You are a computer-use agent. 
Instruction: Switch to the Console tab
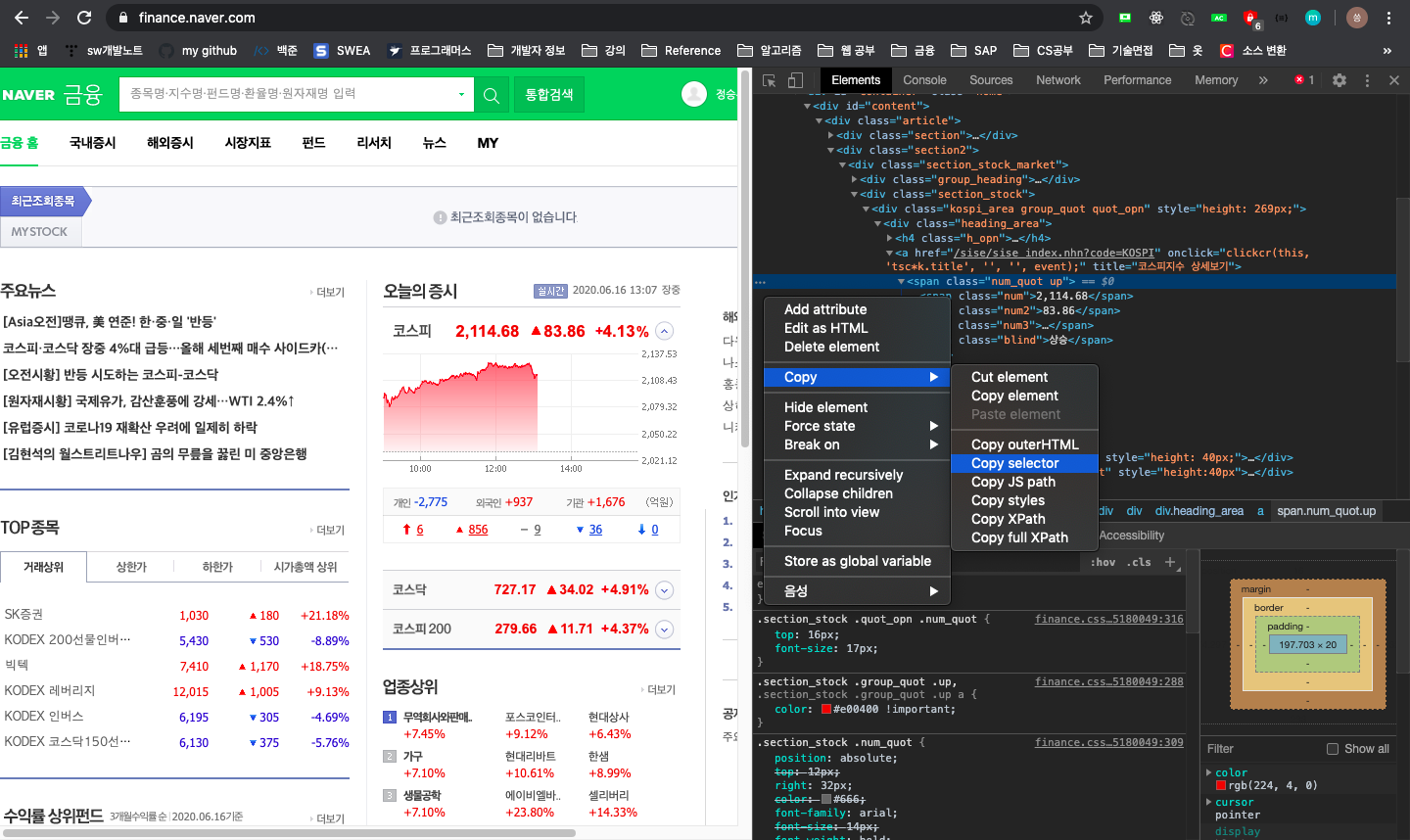click(924, 80)
